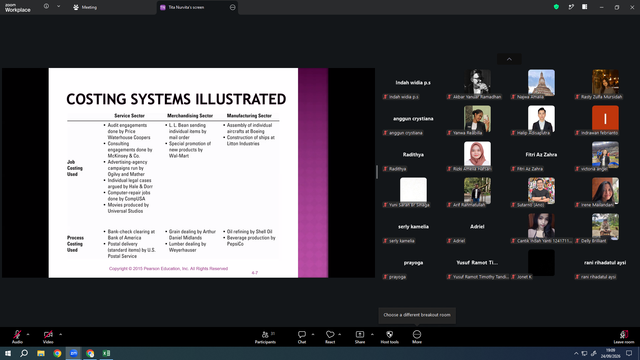The image size is (640, 360).
Task: Collapse gallery with the up chevron
Action: (509, 59)
